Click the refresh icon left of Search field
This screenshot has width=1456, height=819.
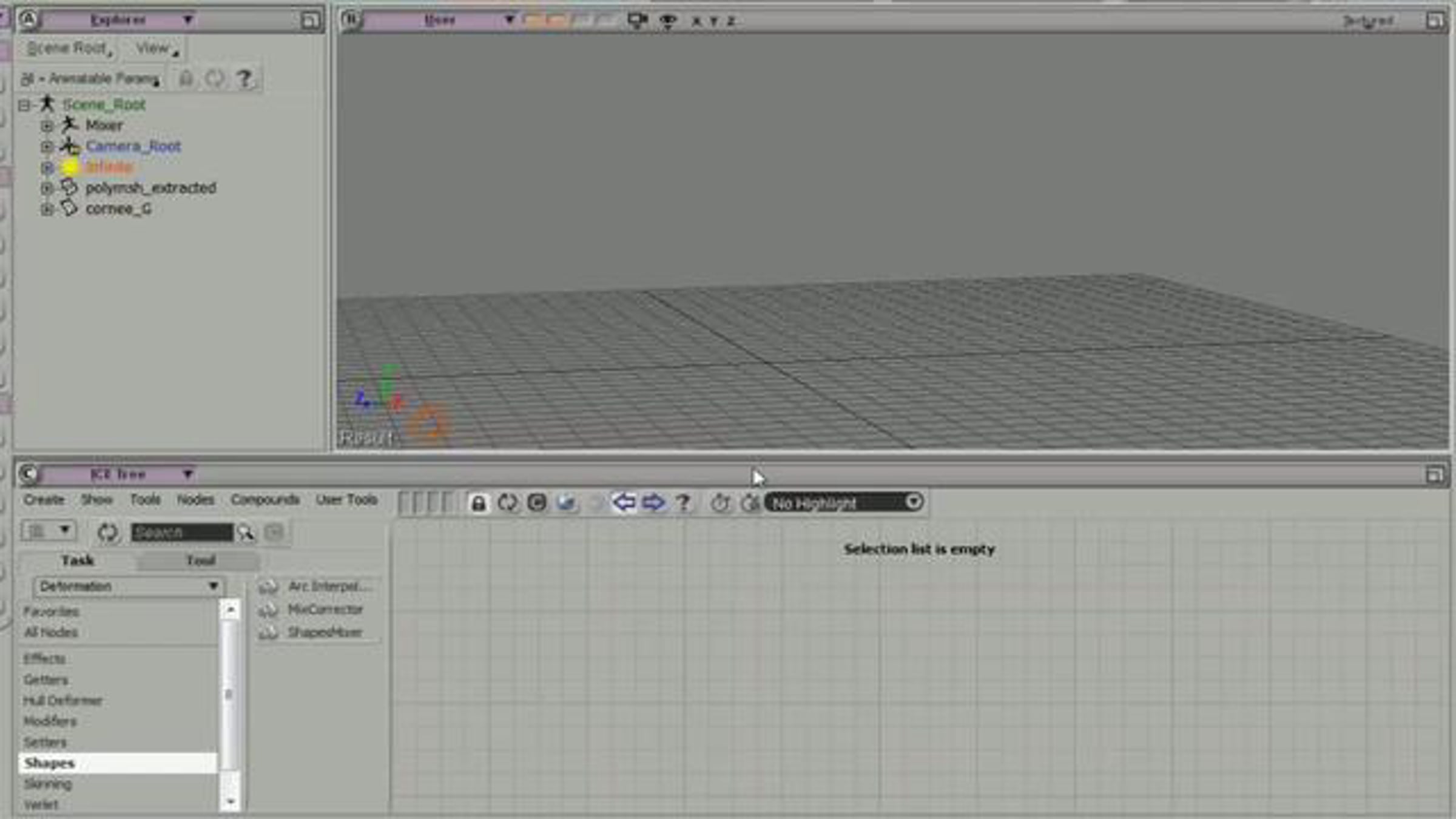(x=107, y=533)
